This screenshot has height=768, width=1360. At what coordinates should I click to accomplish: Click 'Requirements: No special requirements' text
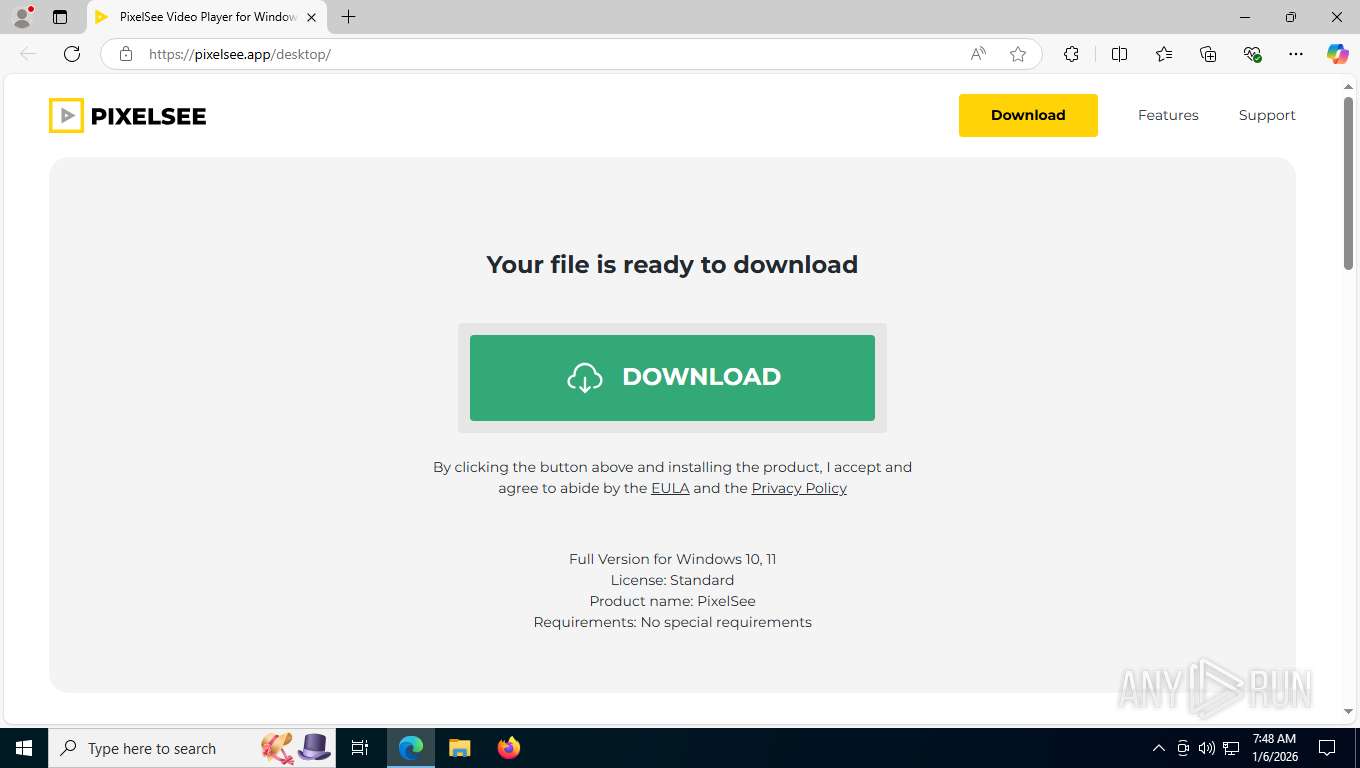(672, 622)
